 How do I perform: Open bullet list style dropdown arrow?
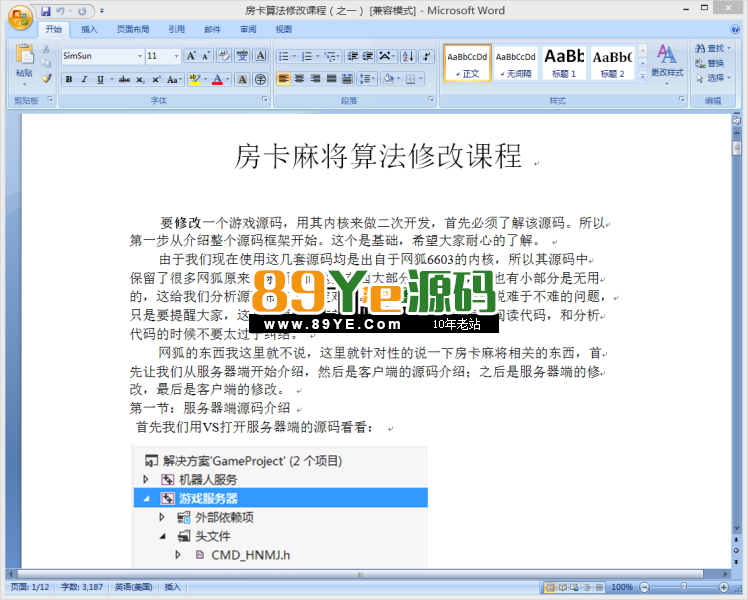pyautogui.click(x=294, y=56)
